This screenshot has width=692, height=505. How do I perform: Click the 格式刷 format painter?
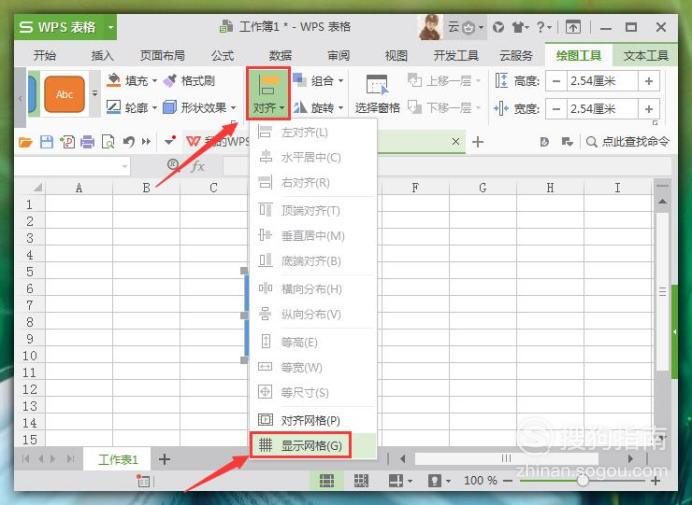point(189,81)
